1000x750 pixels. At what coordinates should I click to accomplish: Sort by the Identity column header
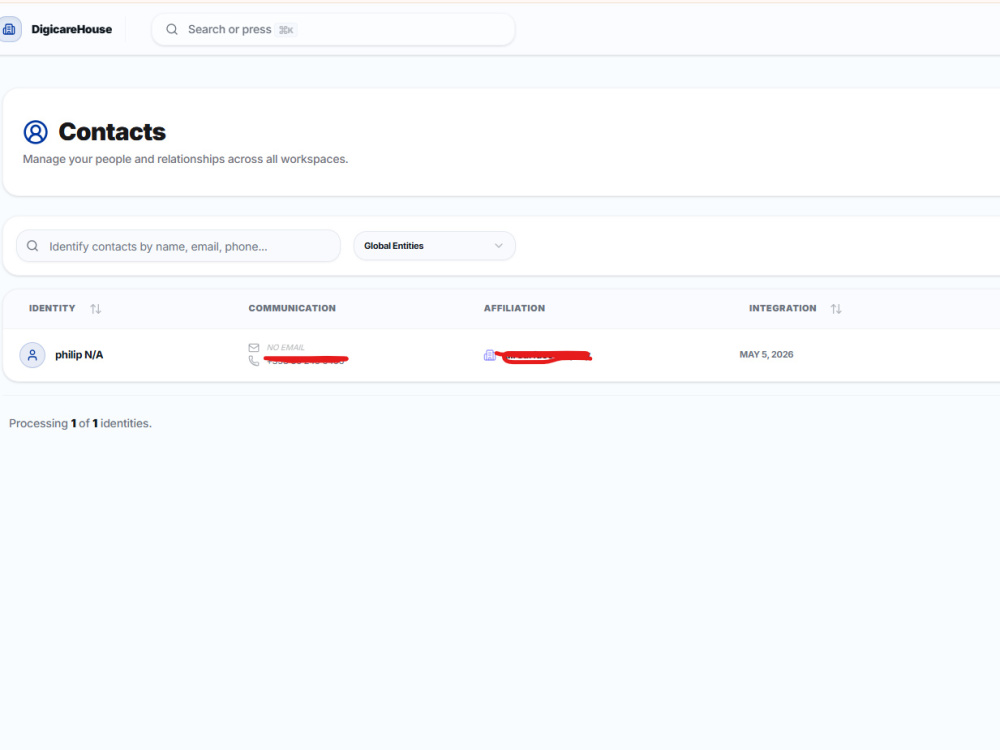click(52, 309)
